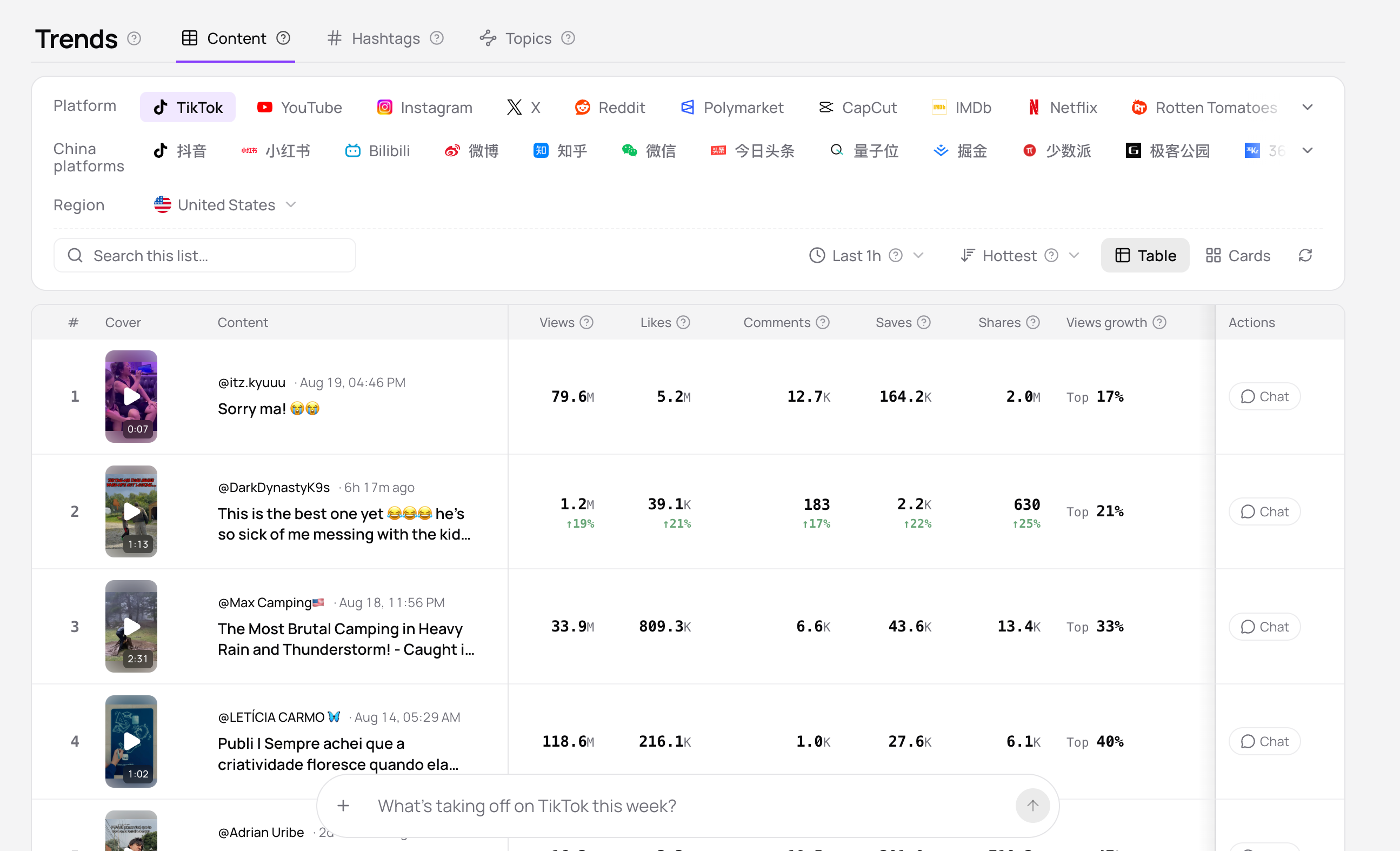This screenshot has width=1400, height=851.
Task: Click the Shares column help icon
Action: click(x=1033, y=322)
